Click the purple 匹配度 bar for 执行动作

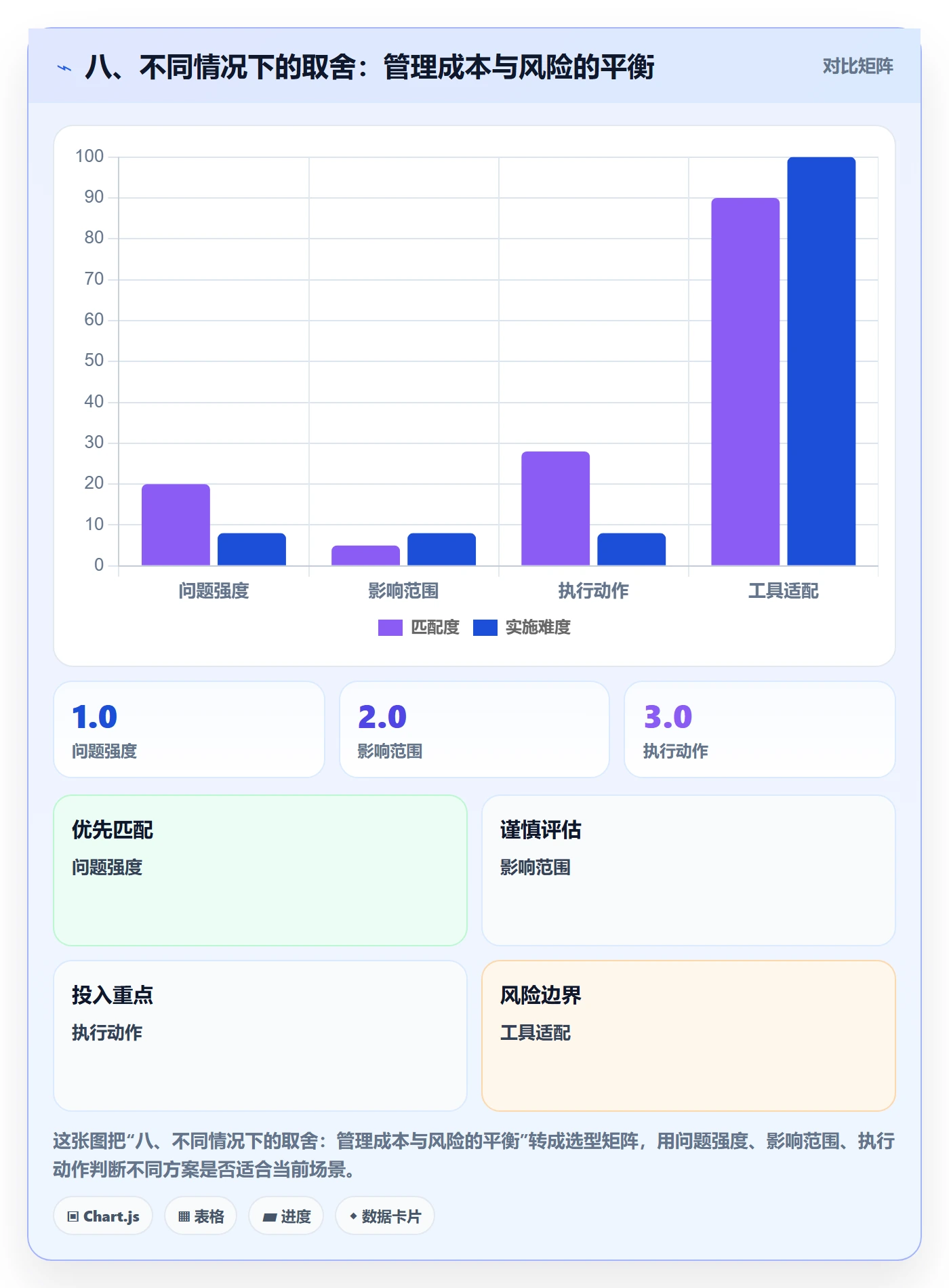coord(555,508)
